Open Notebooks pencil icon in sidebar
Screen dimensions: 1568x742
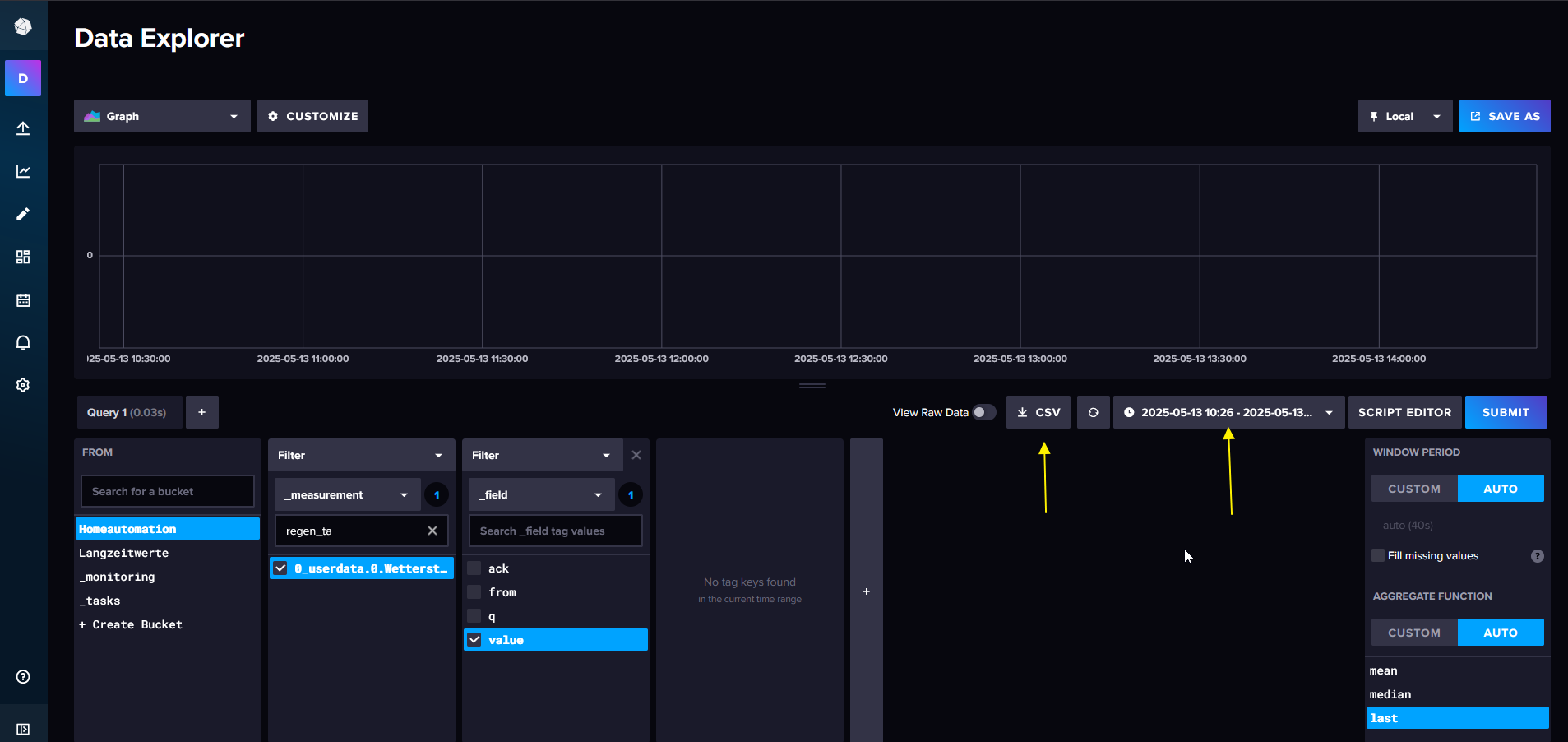click(23, 214)
